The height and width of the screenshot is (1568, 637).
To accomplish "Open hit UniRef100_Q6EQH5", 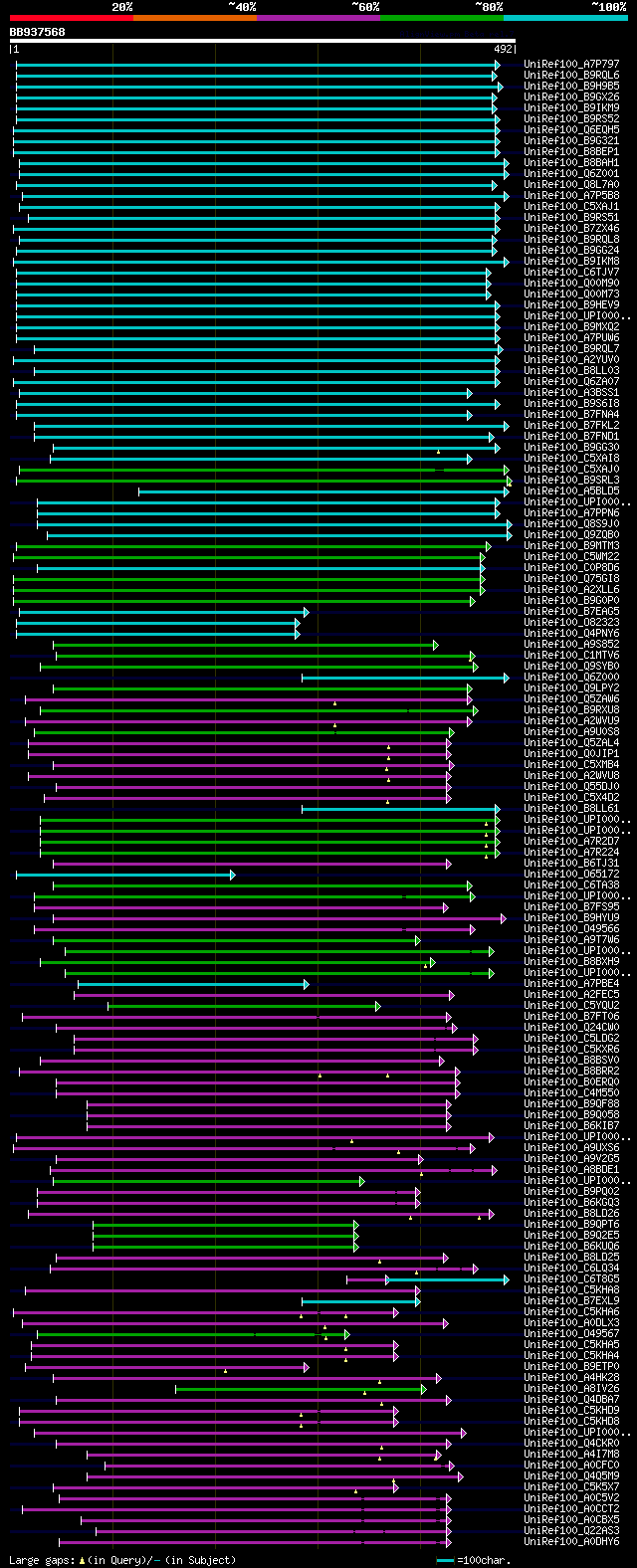I will click(x=571, y=129).
